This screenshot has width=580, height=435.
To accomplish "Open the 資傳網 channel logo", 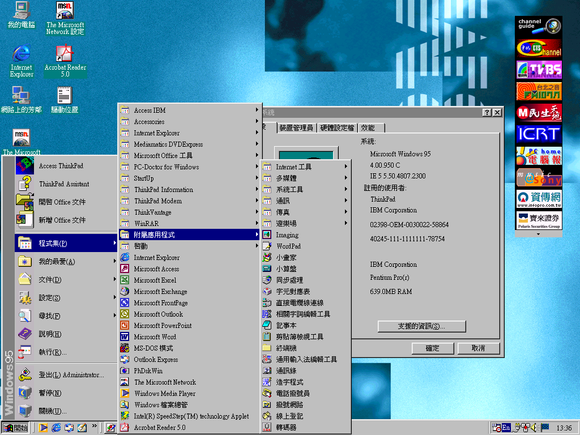I will (539, 199).
